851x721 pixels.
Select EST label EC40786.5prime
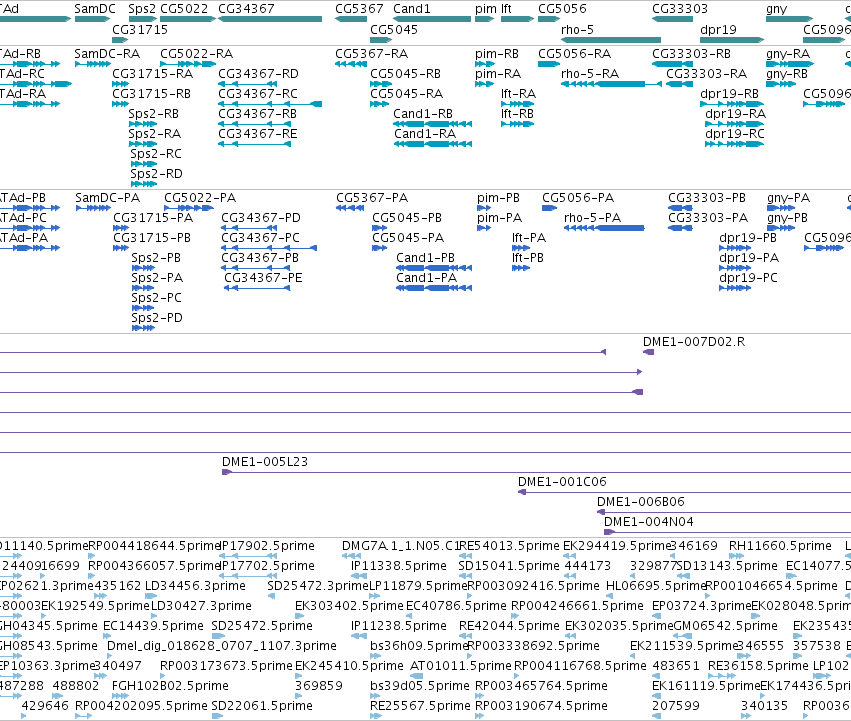coord(456,605)
